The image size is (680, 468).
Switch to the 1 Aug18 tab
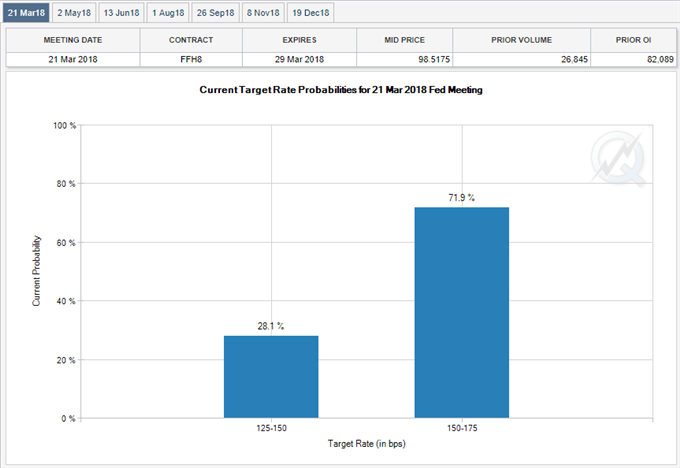(168, 13)
